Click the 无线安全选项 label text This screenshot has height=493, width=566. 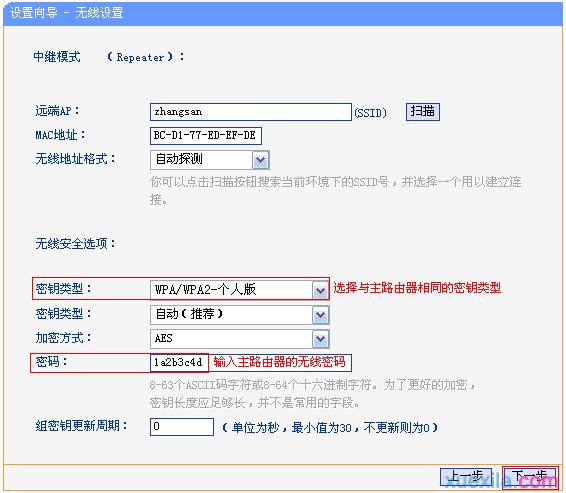tap(75, 244)
